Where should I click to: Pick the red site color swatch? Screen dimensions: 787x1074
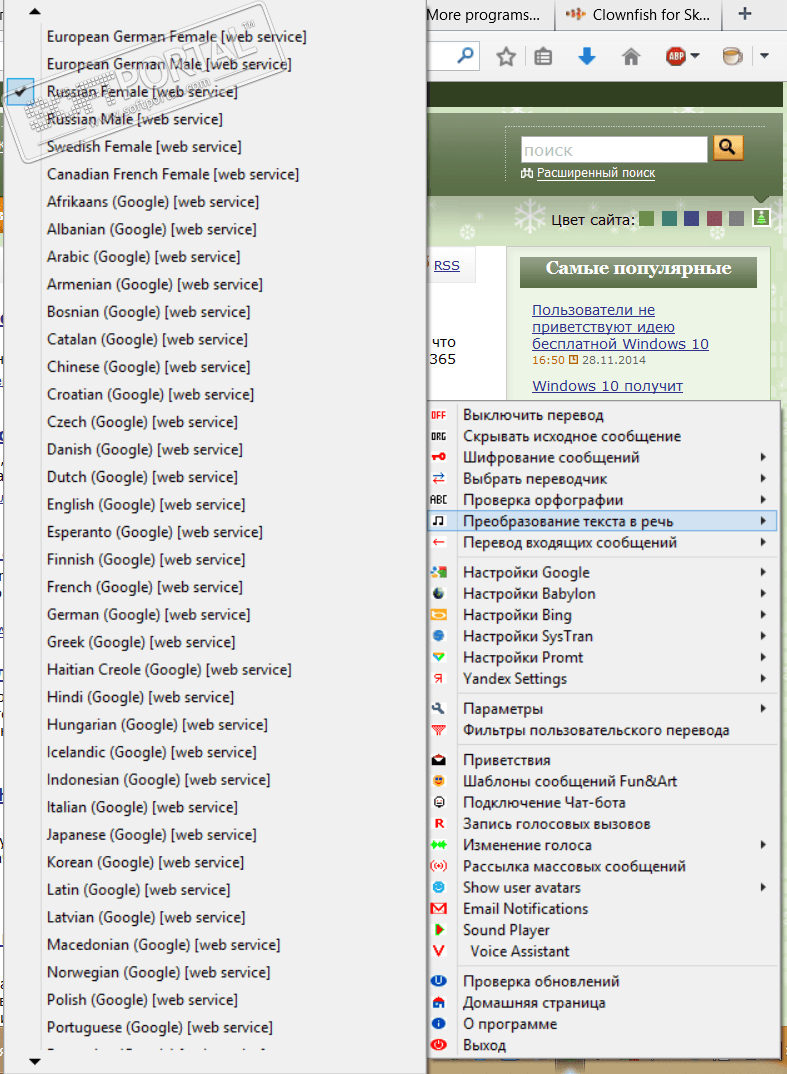click(x=714, y=218)
